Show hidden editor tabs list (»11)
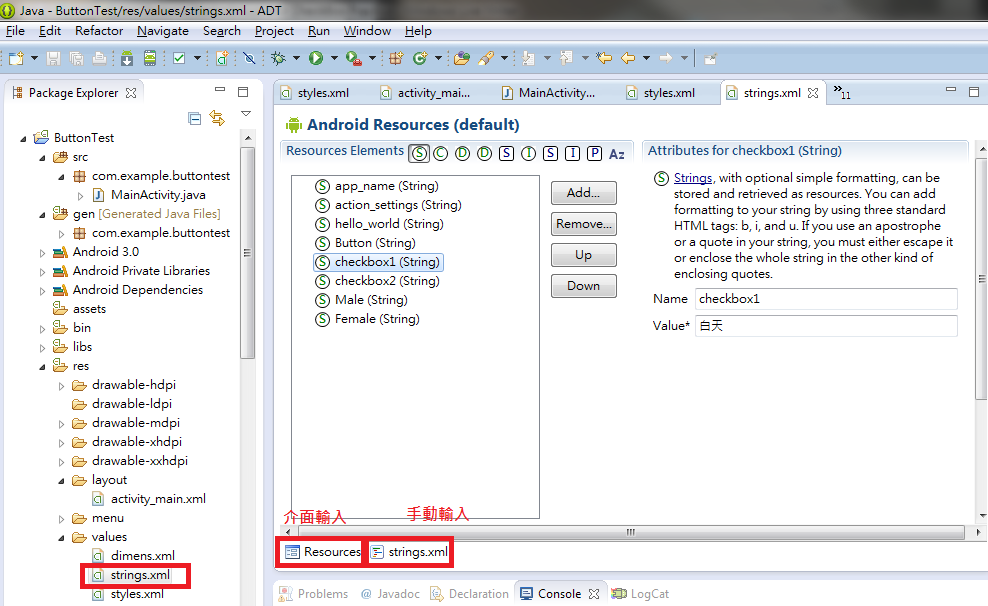988x606 pixels. click(842, 93)
